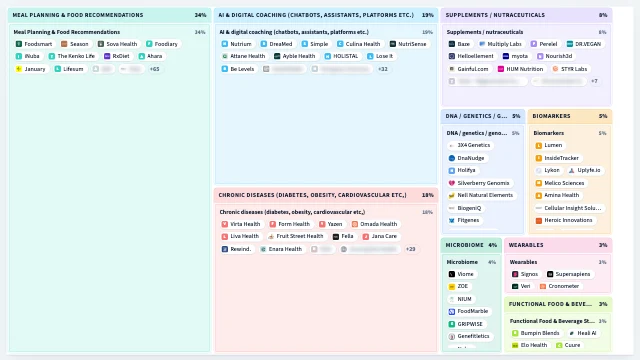Screen dimensions: 640x360
Task: Click the Foodsmart company icon
Action: [x=19, y=44]
